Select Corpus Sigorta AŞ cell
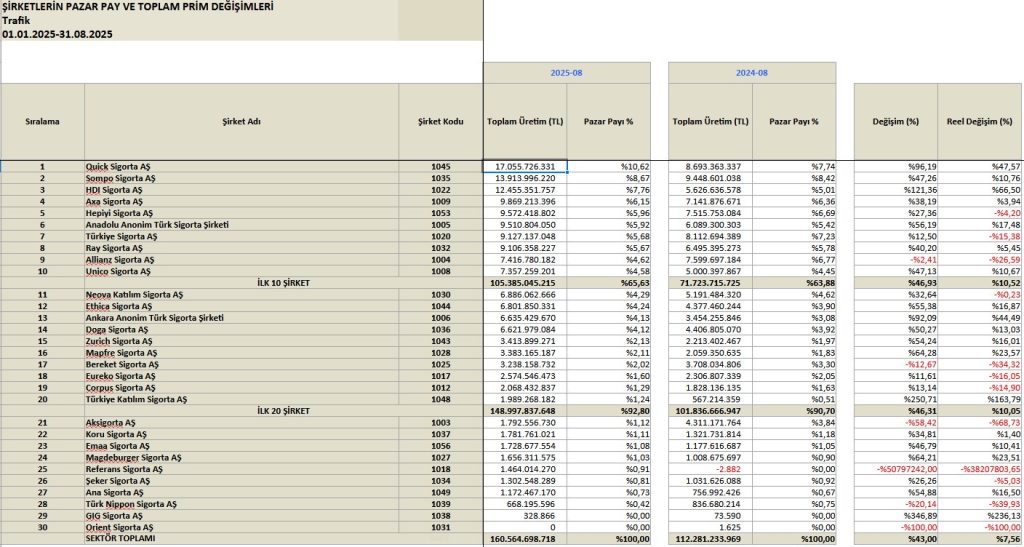This screenshot has height=547, width=1024. 242,388
